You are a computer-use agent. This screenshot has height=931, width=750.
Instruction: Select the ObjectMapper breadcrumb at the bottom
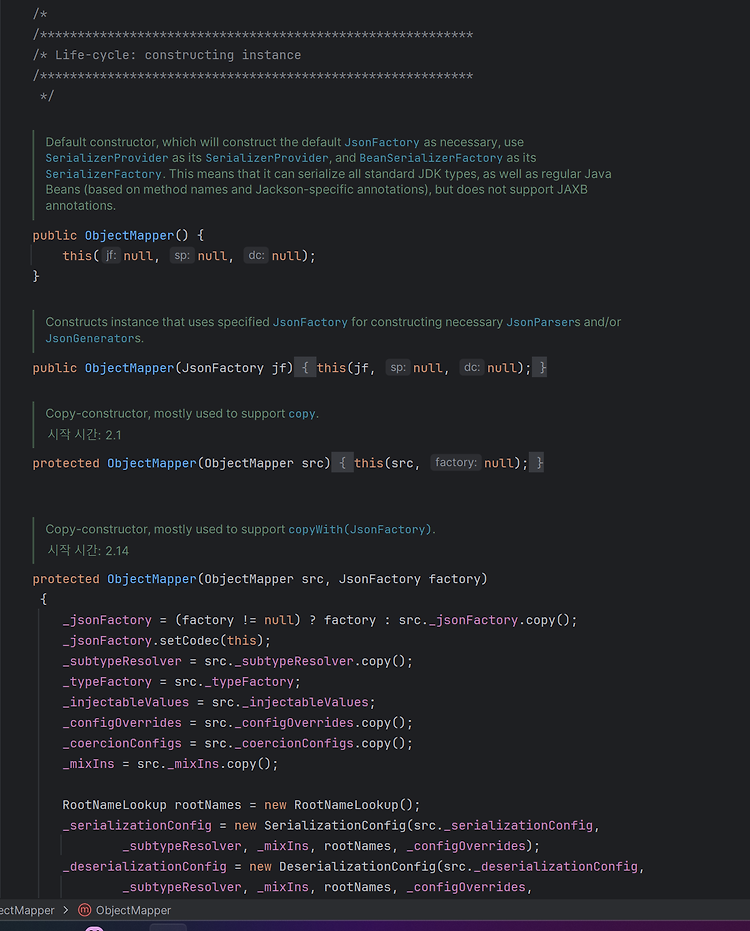click(133, 910)
